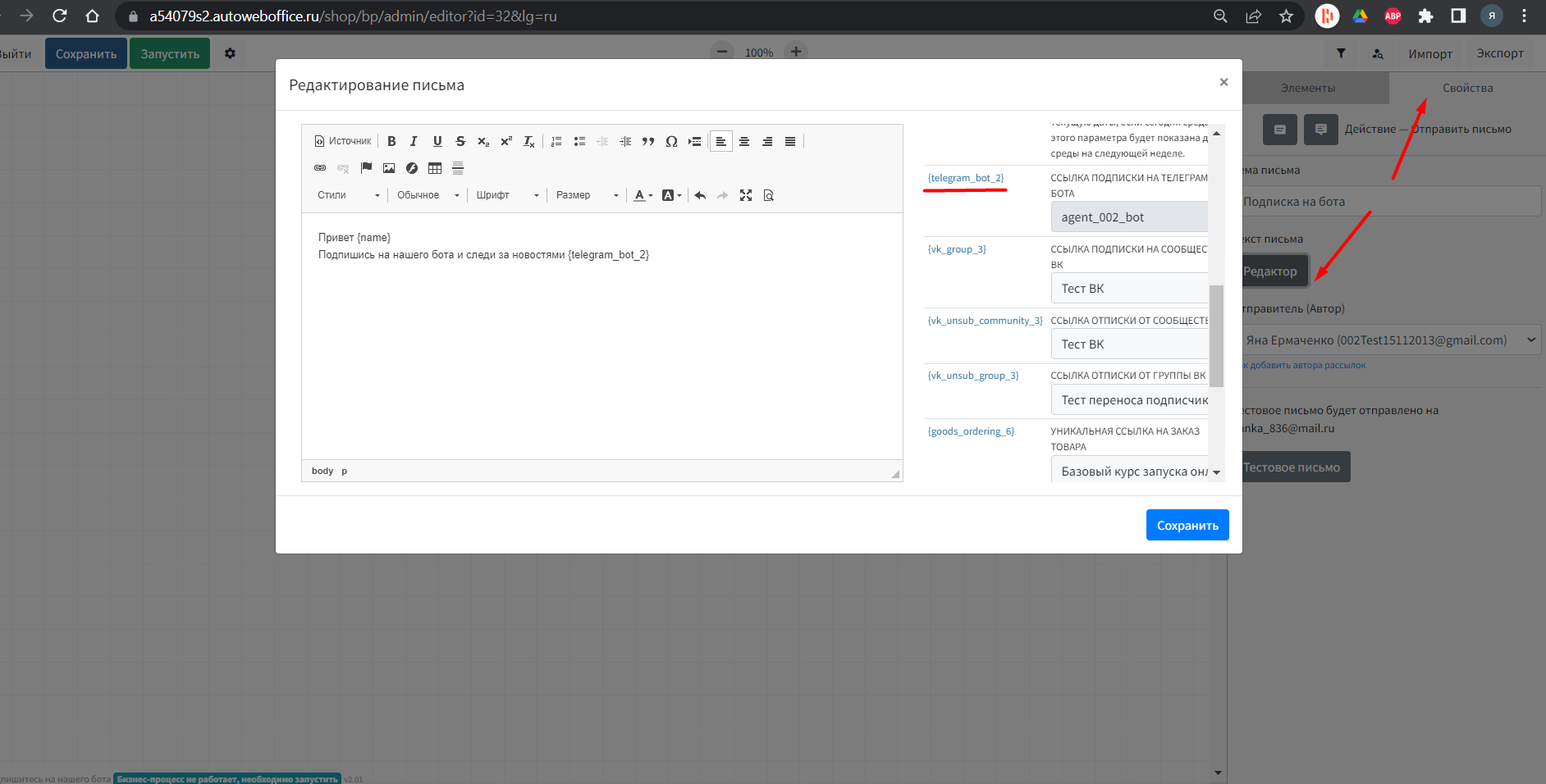Maximize the editor to fullscreen
Image resolution: width=1546 pixels, height=784 pixels.
[x=745, y=195]
